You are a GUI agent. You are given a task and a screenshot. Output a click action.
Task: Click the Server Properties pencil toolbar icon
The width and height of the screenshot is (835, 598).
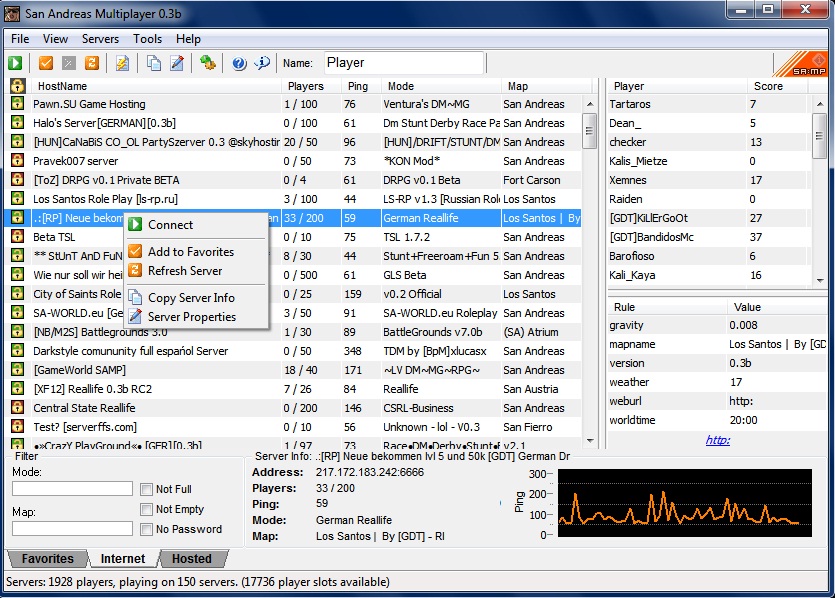point(177,63)
